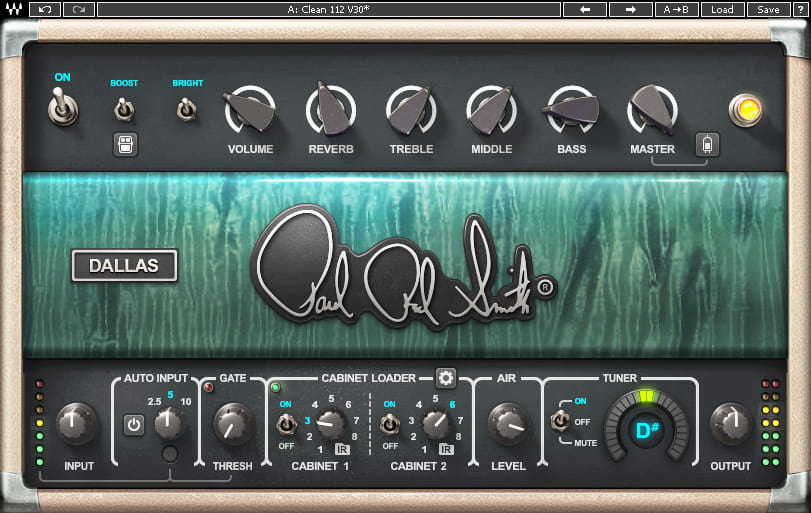Click the undo arrow in top toolbar

click(44, 9)
